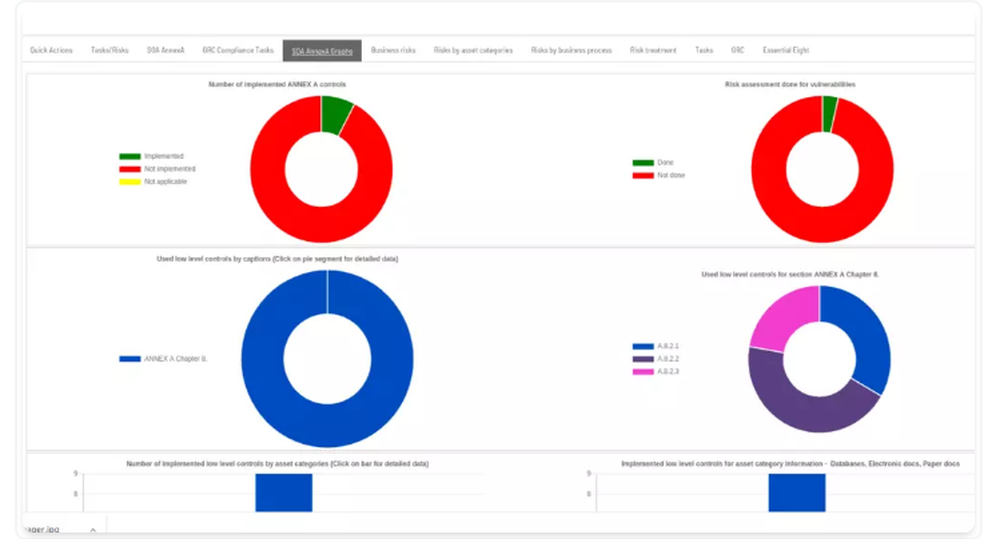1000x539 pixels.
Task: Click green segment of ANNEX A controls donut
Action: tap(334, 115)
